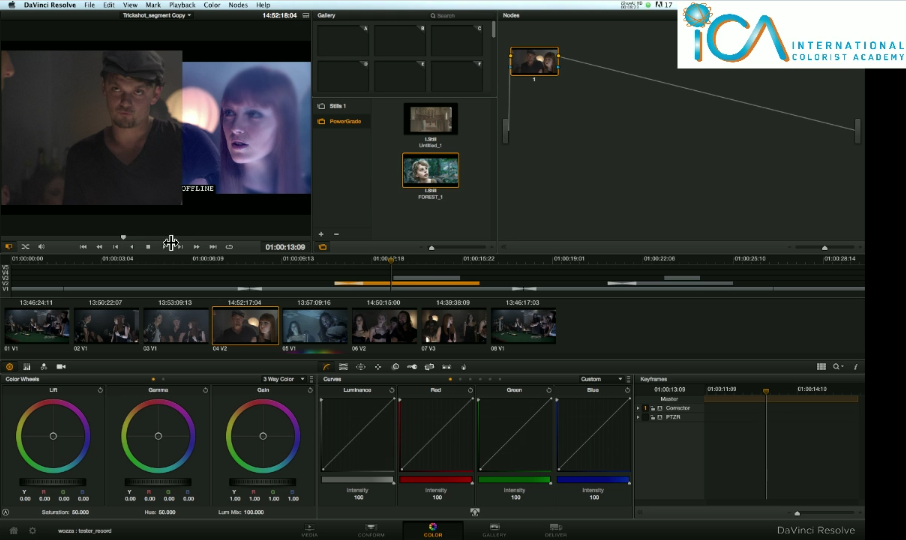Image resolution: width=906 pixels, height=540 pixels.
Task: Open Curves panel options menu
Action: click(629, 379)
